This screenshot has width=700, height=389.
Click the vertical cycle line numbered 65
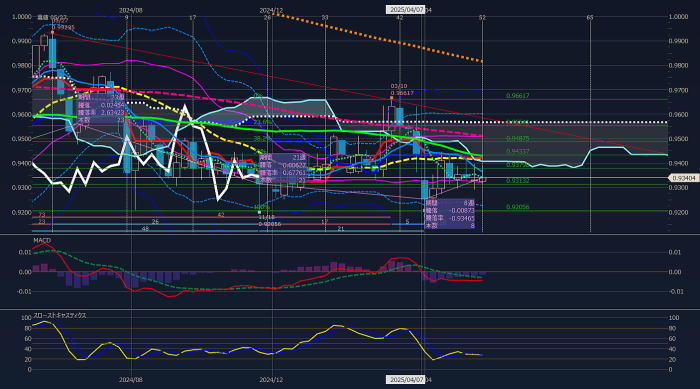point(590,125)
